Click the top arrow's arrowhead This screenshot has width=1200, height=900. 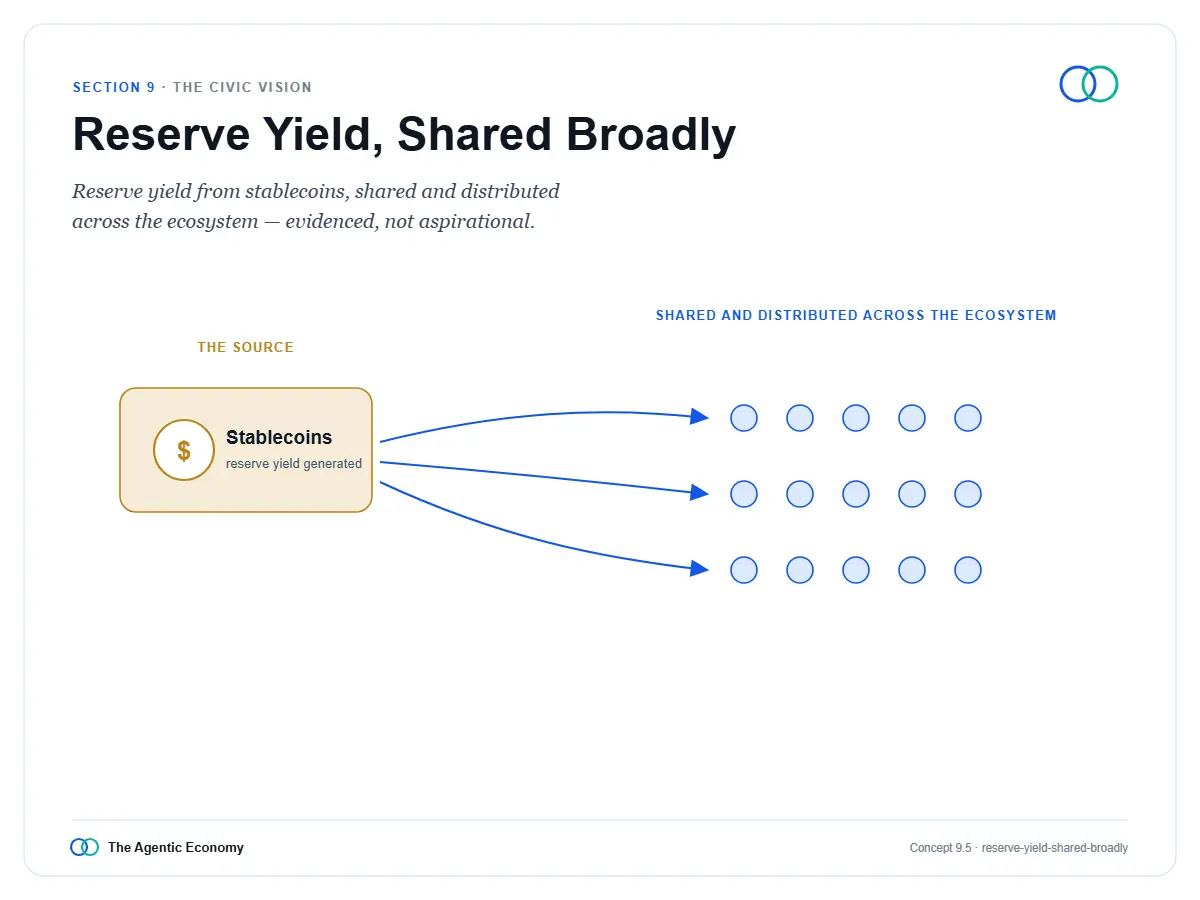click(700, 416)
